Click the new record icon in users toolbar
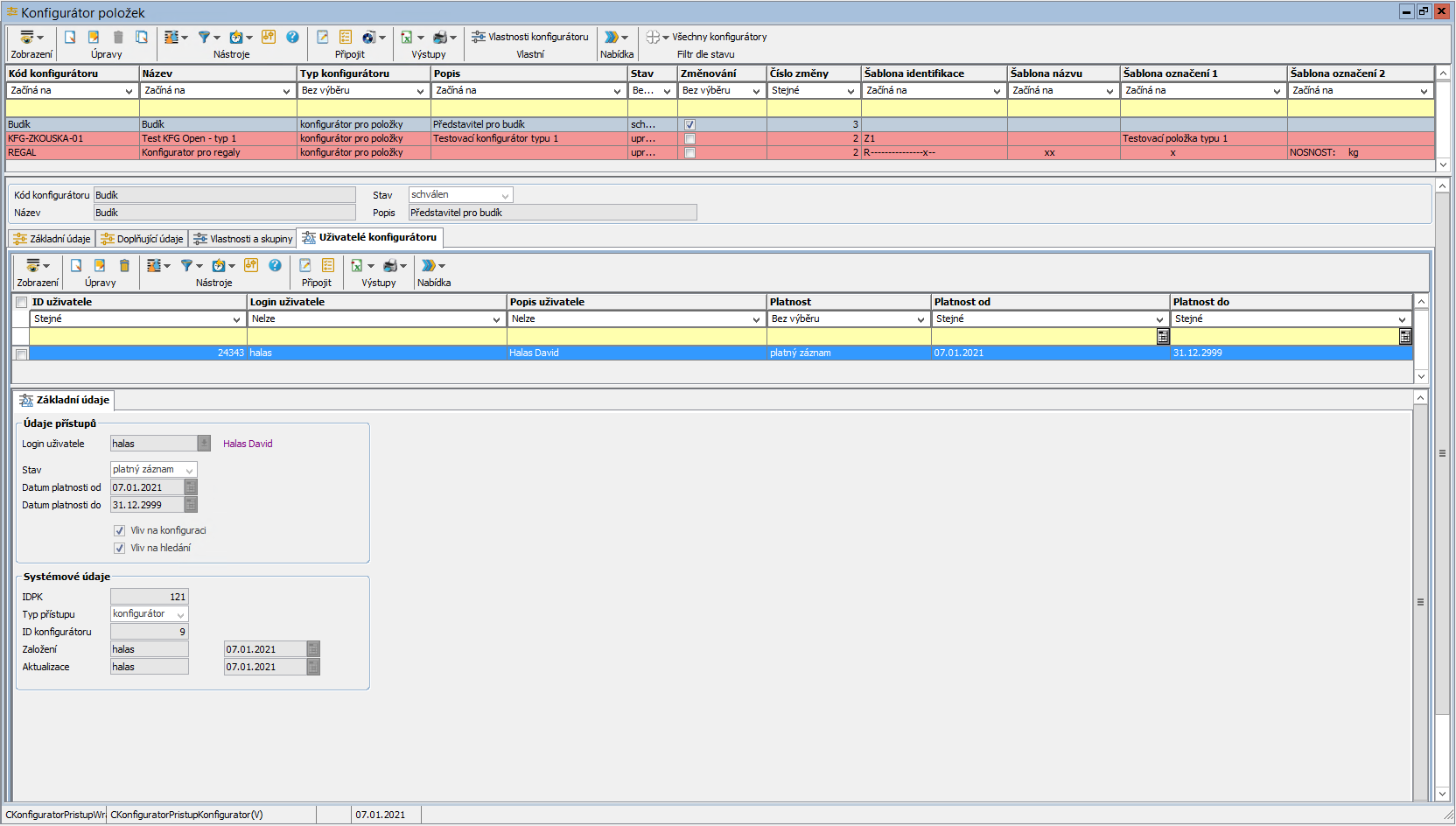1456x826 pixels. [76, 265]
